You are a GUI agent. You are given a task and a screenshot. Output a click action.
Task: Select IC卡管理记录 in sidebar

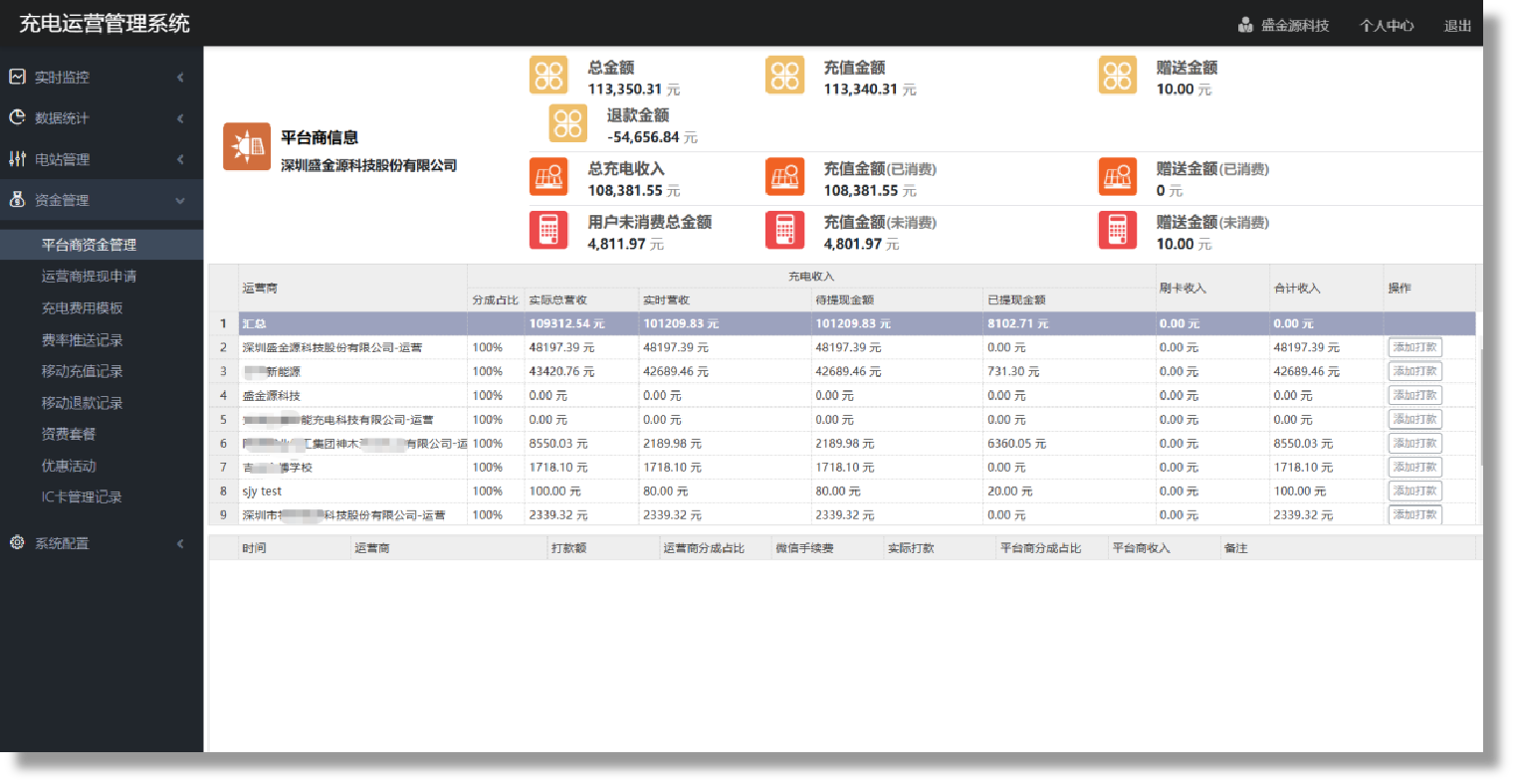coord(81,496)
